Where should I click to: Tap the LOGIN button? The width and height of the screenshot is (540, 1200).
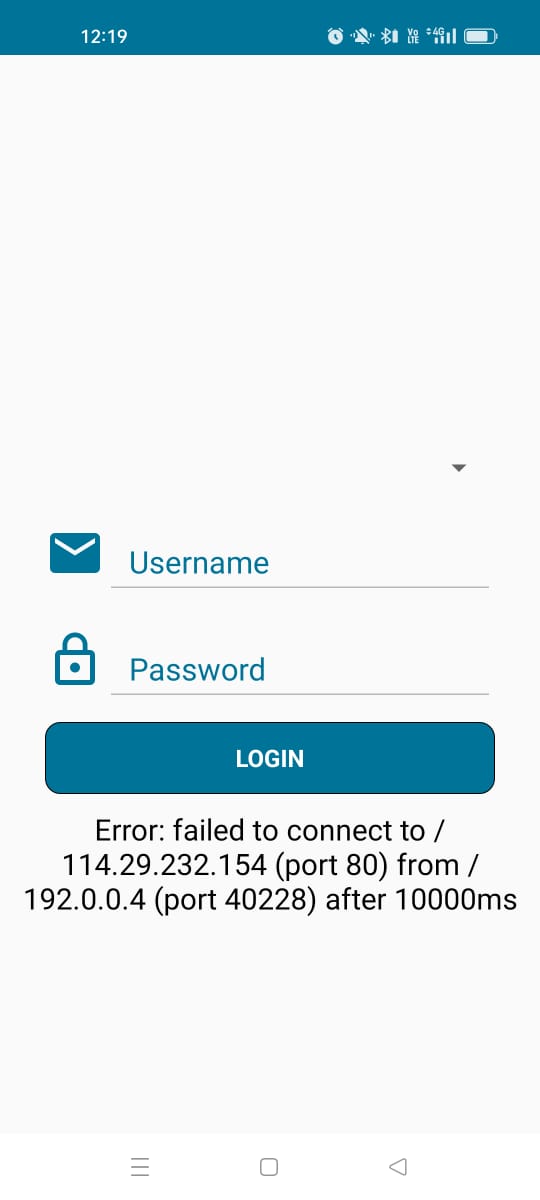click(270, 758)
